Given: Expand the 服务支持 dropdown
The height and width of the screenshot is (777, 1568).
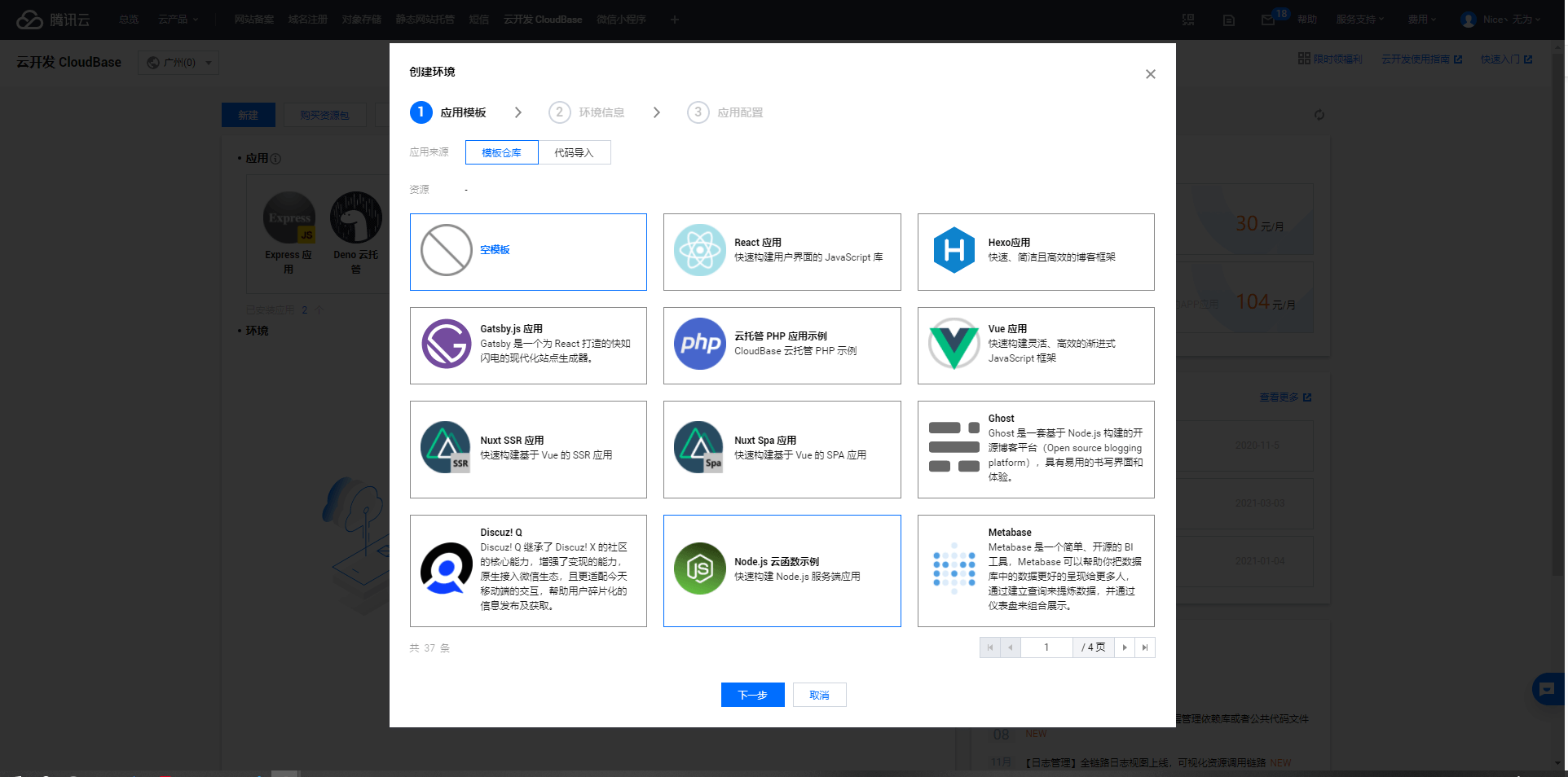Looking at the screenshot, I should pyautogui.click(x=1359, y=20).
